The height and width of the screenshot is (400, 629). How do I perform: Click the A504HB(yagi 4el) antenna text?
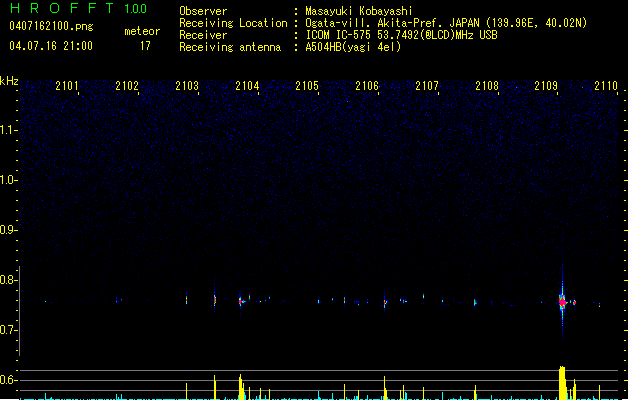tap(353, 47)
